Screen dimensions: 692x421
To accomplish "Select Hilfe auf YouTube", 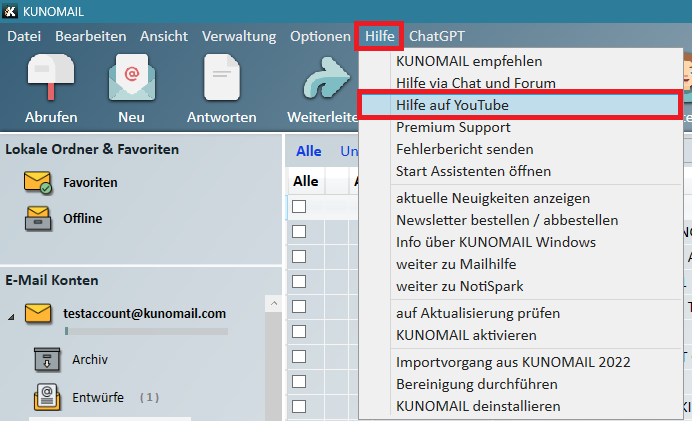I will pos(521,105).
